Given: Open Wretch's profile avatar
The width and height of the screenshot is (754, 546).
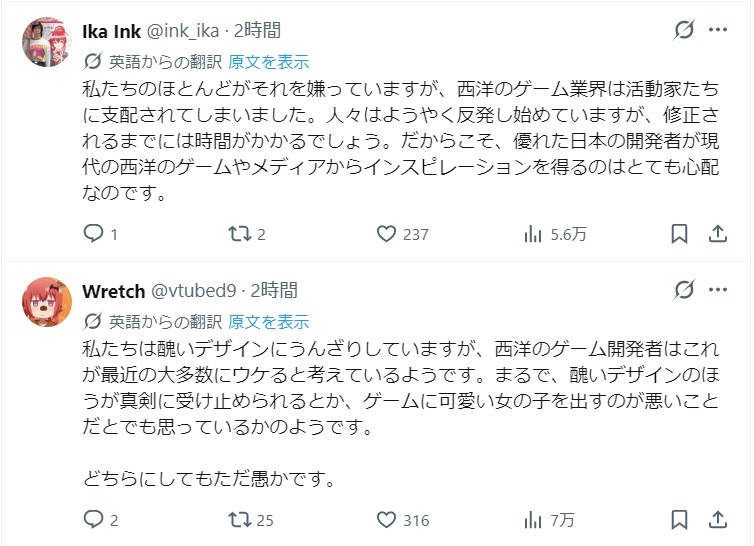Looking at the screenshot, I should [x=47, y=302].
